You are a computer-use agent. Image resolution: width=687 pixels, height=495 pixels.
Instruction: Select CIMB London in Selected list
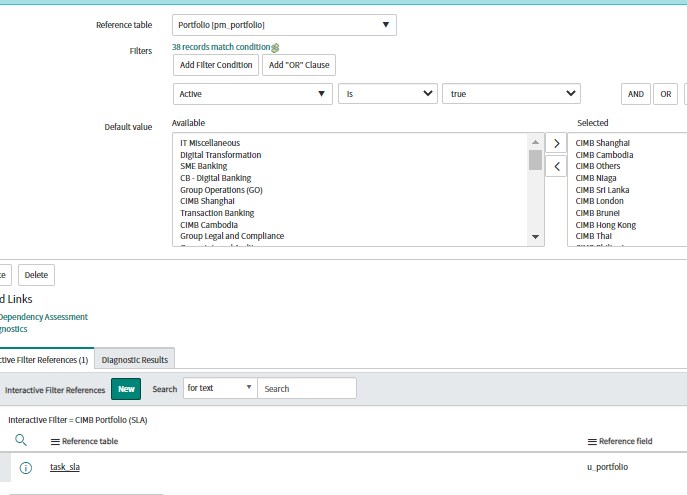click(599, 201)
